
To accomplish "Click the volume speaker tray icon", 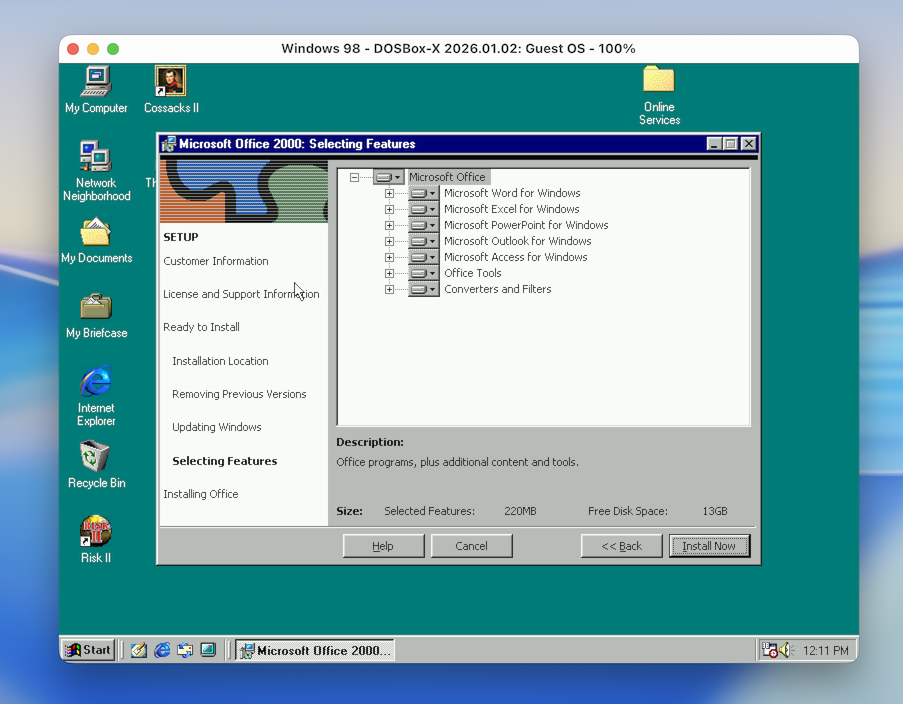I will 786,650.
